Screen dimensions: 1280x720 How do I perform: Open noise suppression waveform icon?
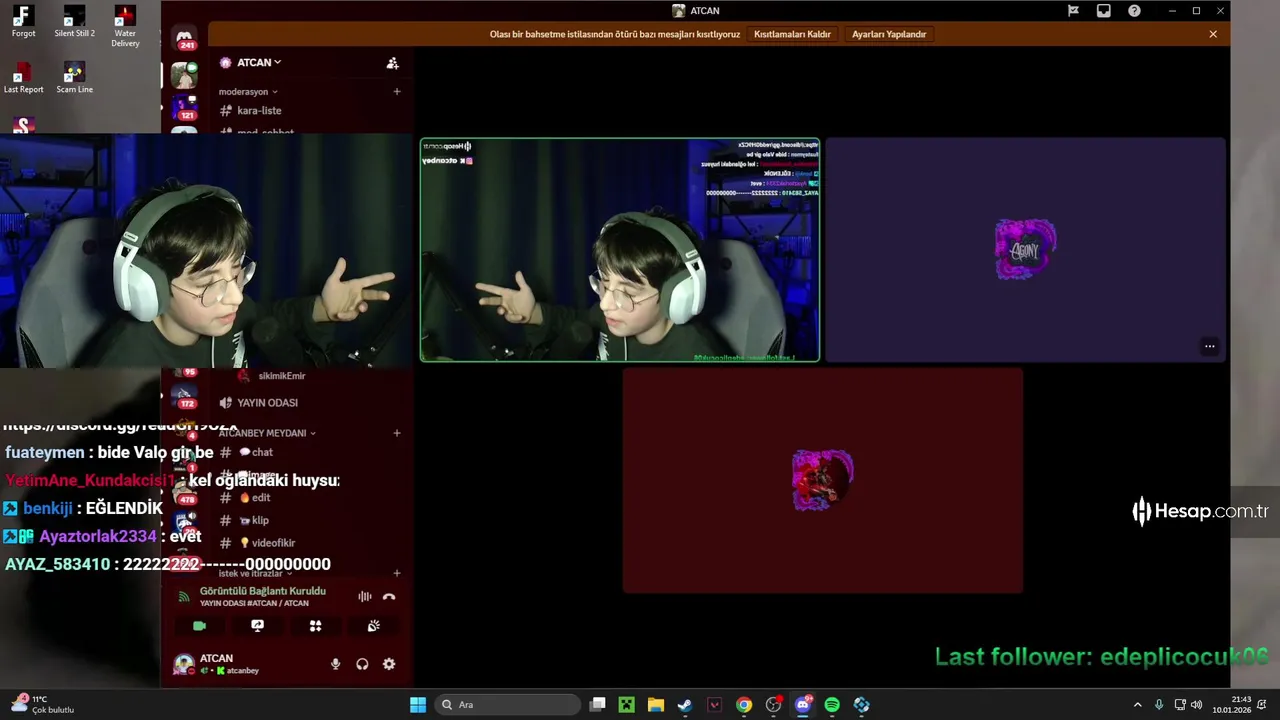[365, 597]
